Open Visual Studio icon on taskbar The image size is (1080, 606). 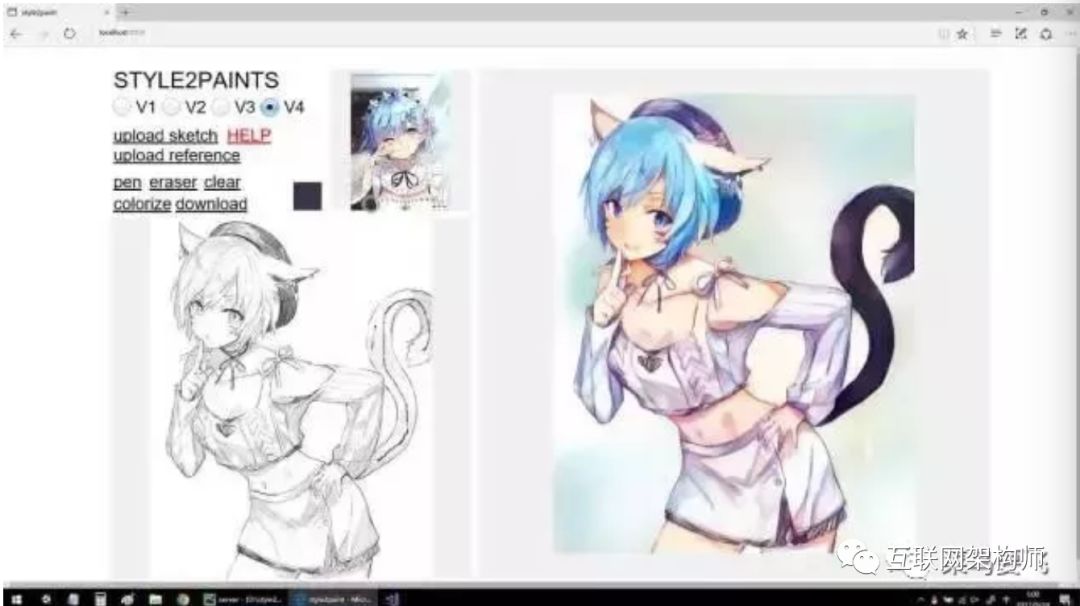pyautogui.click(x=393, y=599)
